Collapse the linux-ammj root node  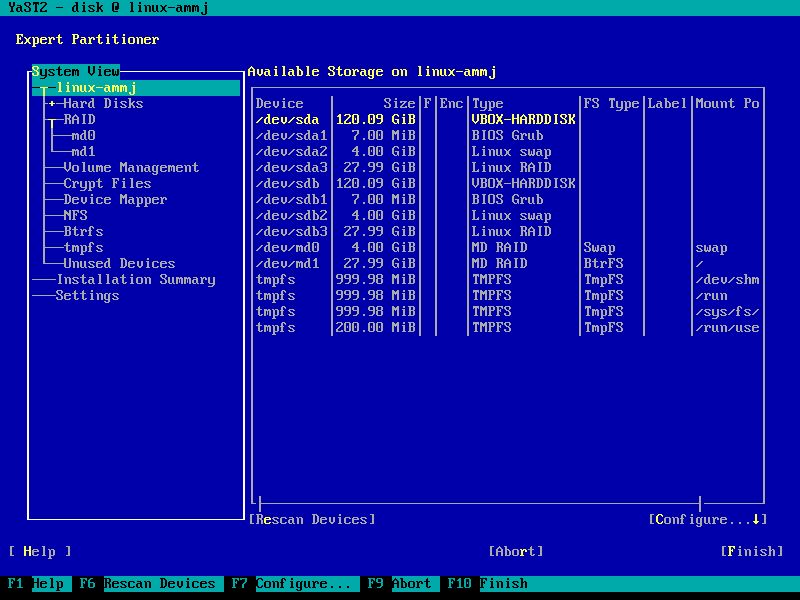tap(44, 88)
